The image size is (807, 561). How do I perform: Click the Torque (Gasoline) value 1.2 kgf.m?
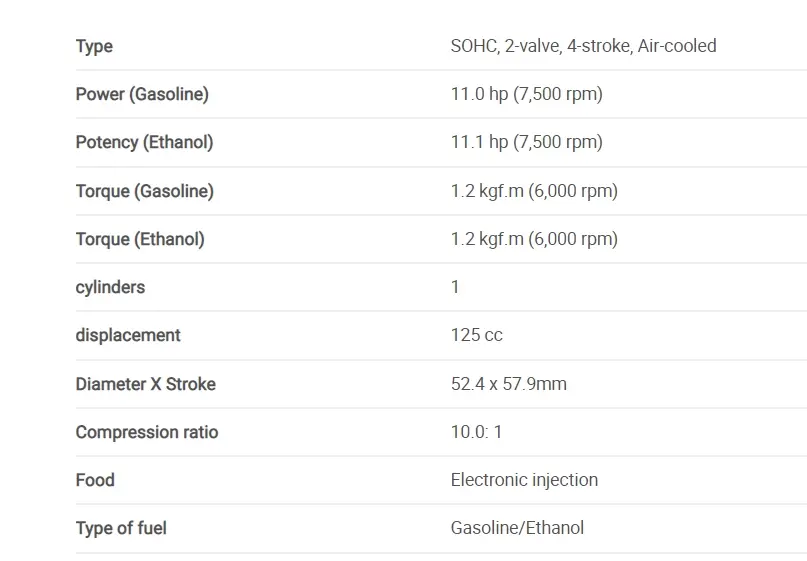click(534, 191)
